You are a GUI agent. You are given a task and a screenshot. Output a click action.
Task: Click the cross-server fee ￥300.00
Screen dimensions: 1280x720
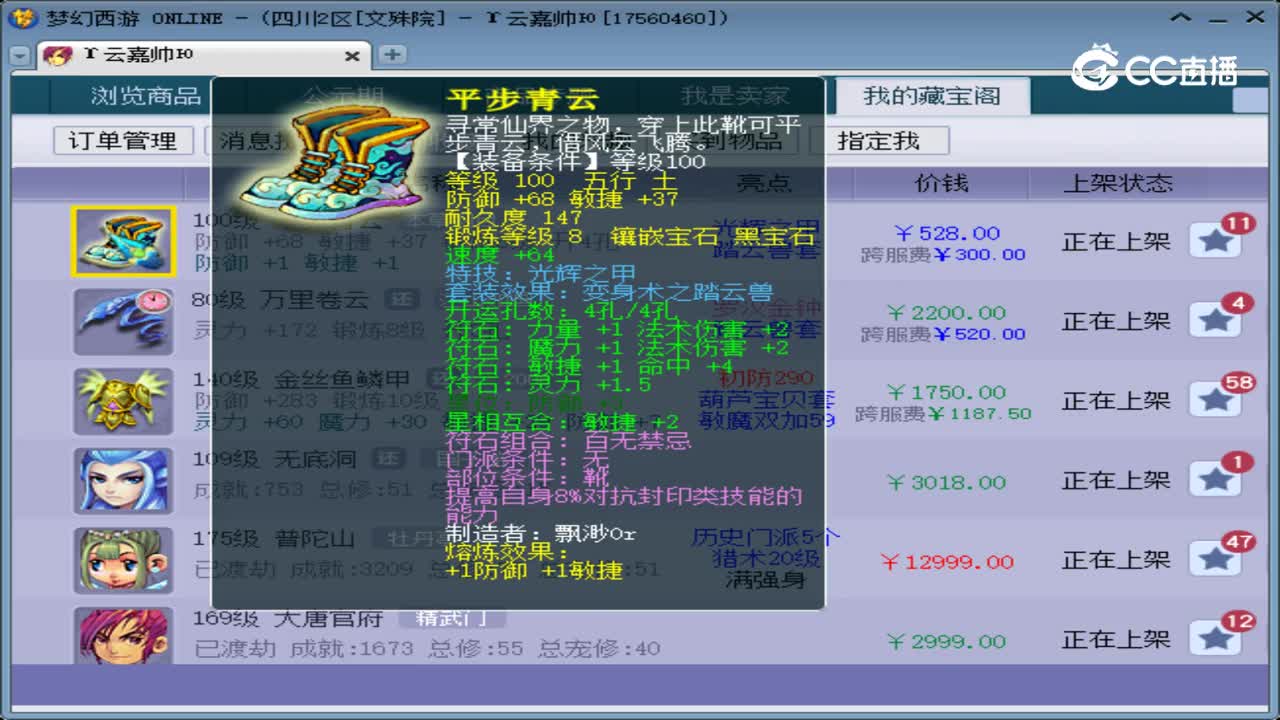(944, 255)
